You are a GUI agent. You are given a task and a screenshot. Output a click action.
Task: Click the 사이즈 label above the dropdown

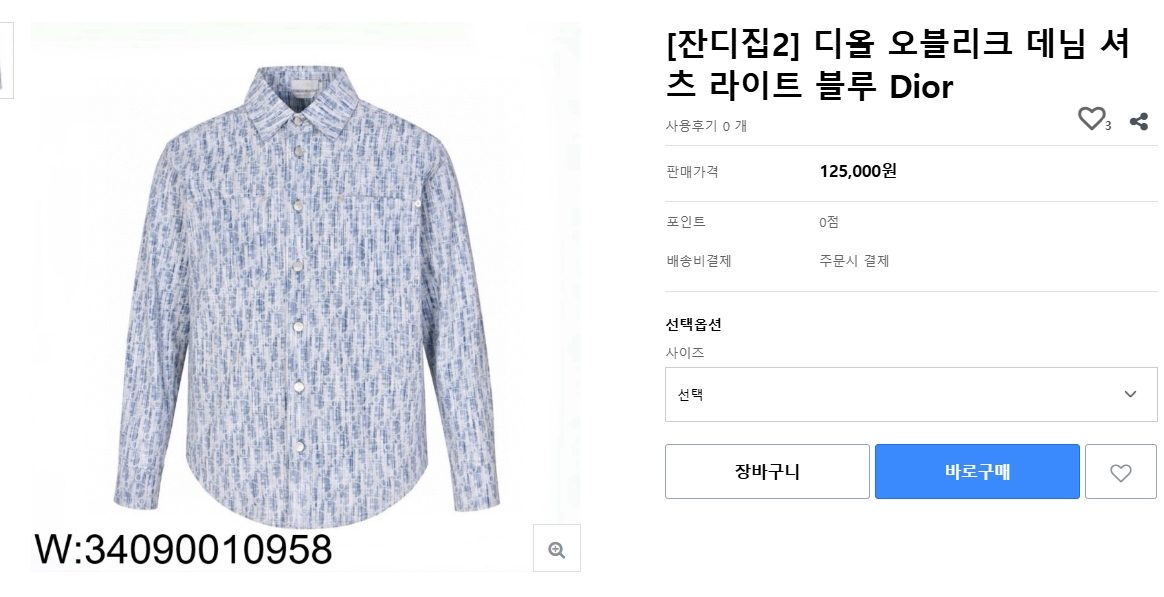point(685,352)
